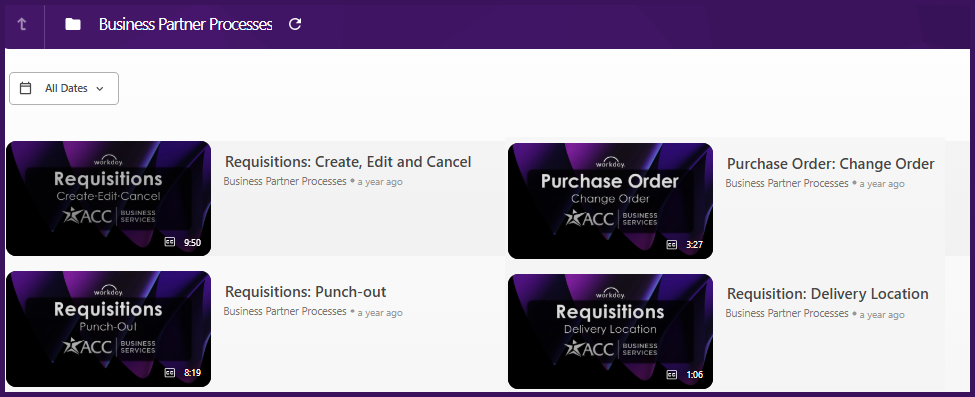The height and width of the screenshot is (397, 975).
Task: Open Purchase Order: Change Order title
Action: tap(831, 164)
